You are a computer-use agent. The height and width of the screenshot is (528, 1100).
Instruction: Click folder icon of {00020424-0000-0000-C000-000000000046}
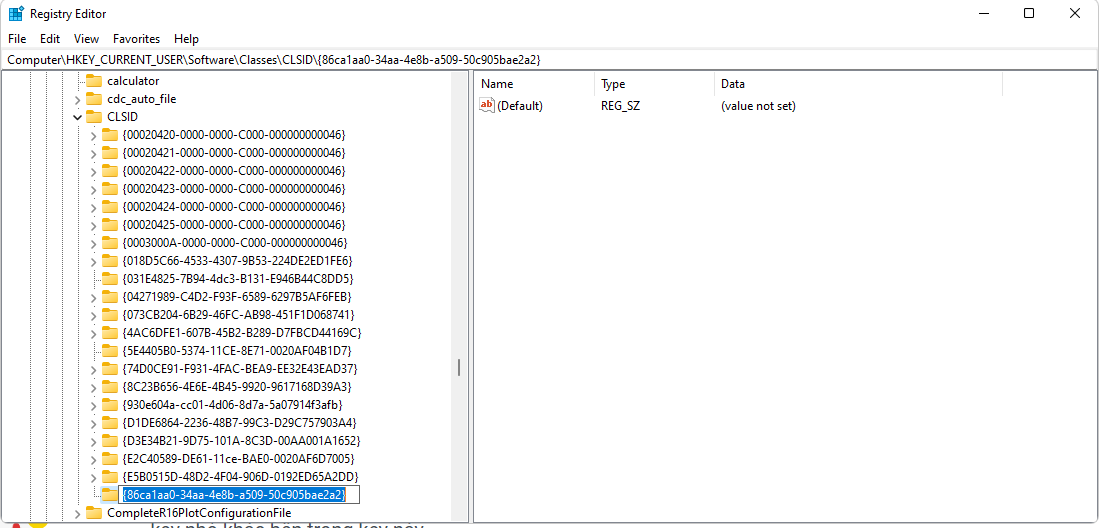pos(110,207)
